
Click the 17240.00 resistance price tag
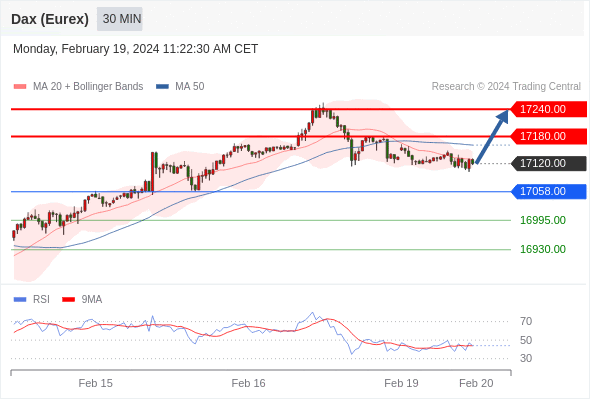pos(548,110)
